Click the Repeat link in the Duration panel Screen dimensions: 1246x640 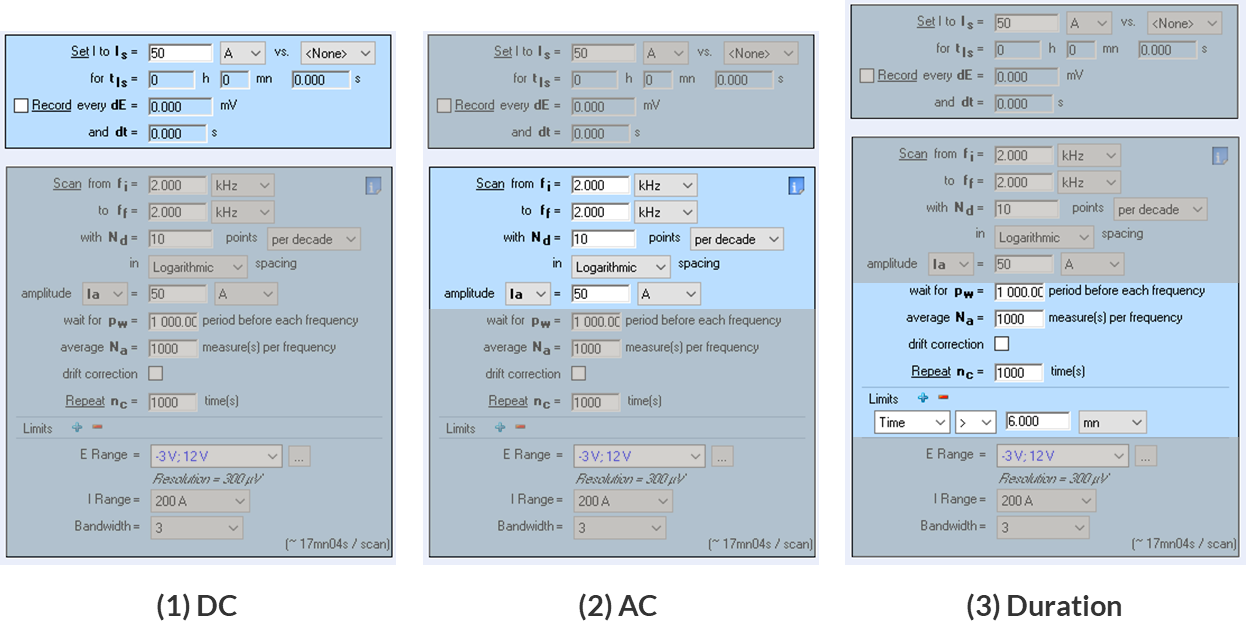click(x=930, y=371)
